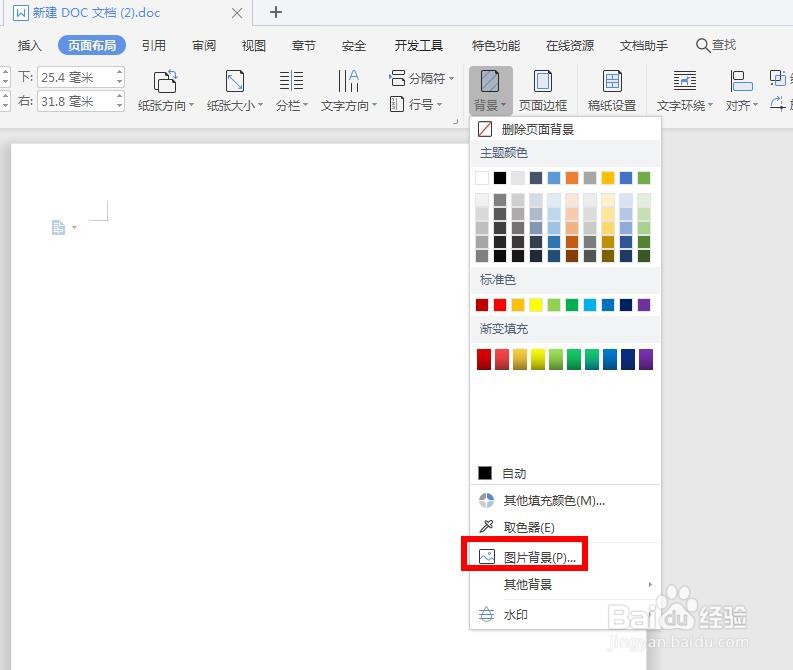Pick the orange theme color swatch

(572, 178)
